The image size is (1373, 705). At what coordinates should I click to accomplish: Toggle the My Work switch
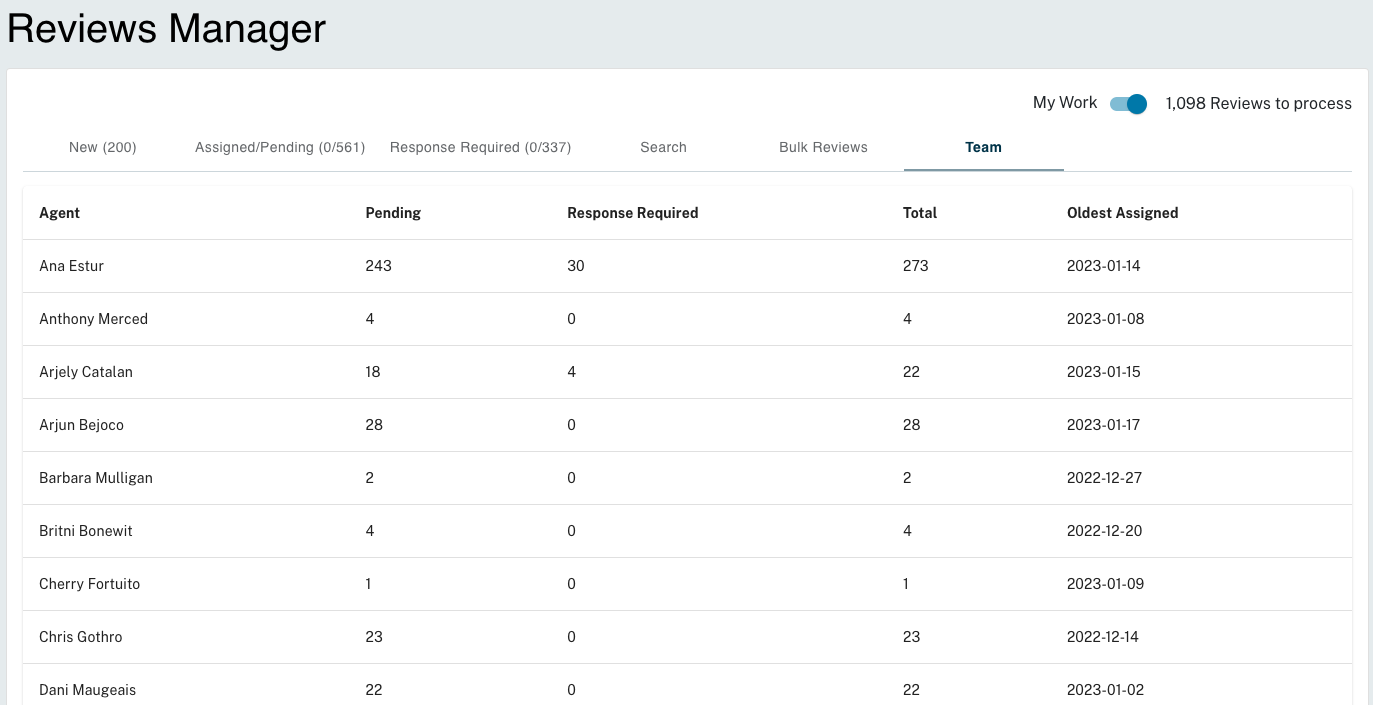(x=1128, y=104)
